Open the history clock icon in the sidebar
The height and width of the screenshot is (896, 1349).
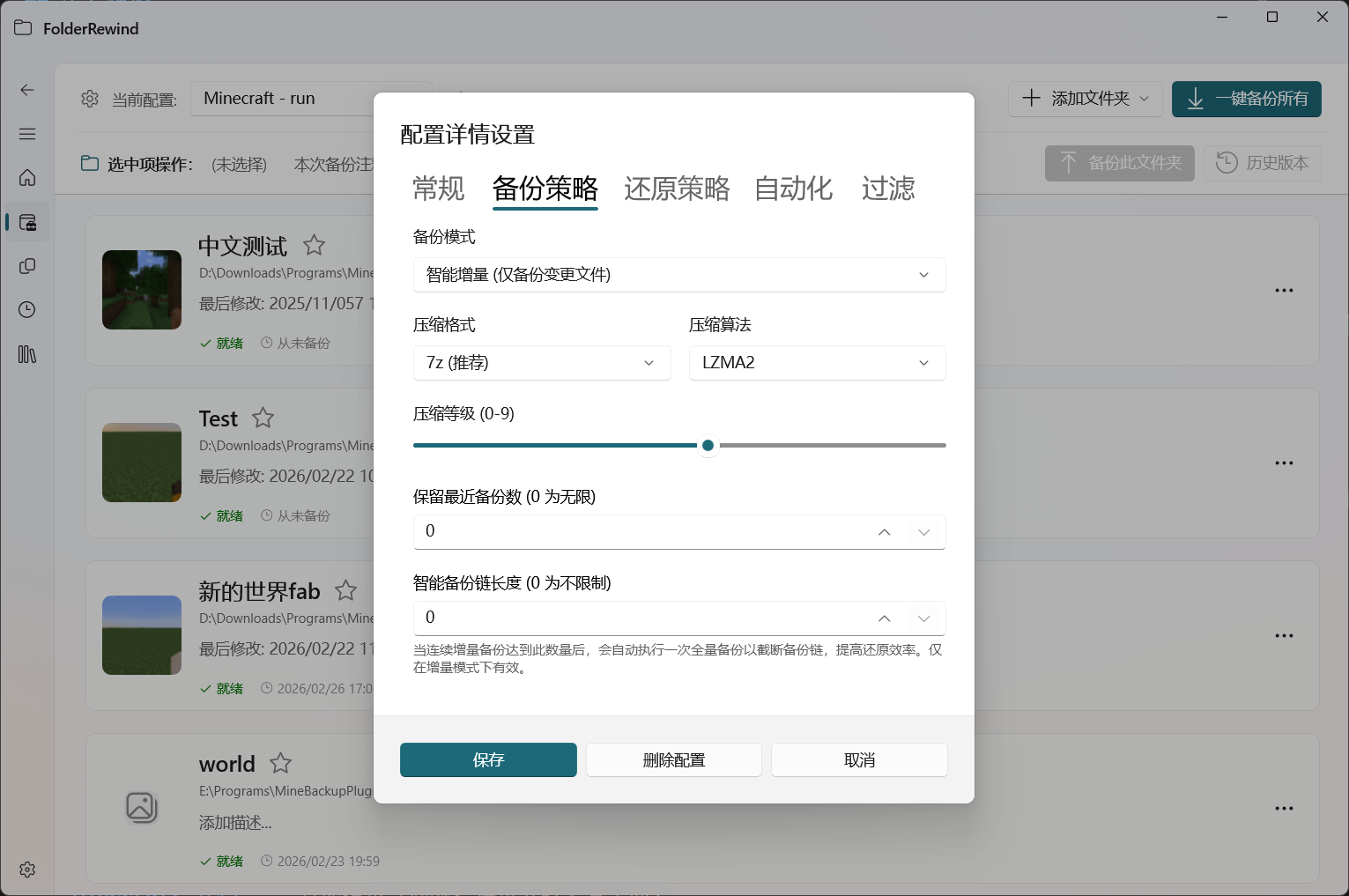click(x=26, y=309)
